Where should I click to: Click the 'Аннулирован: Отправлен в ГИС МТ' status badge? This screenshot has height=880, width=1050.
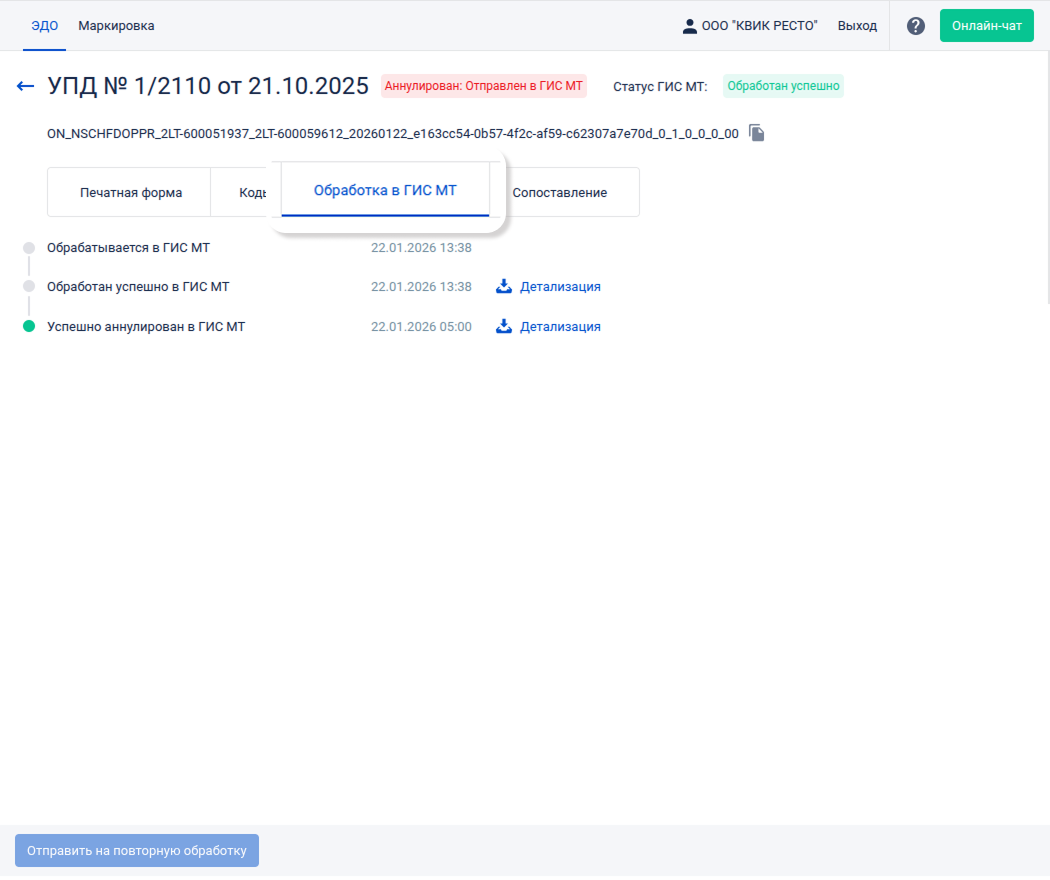[x=483, y=86]
